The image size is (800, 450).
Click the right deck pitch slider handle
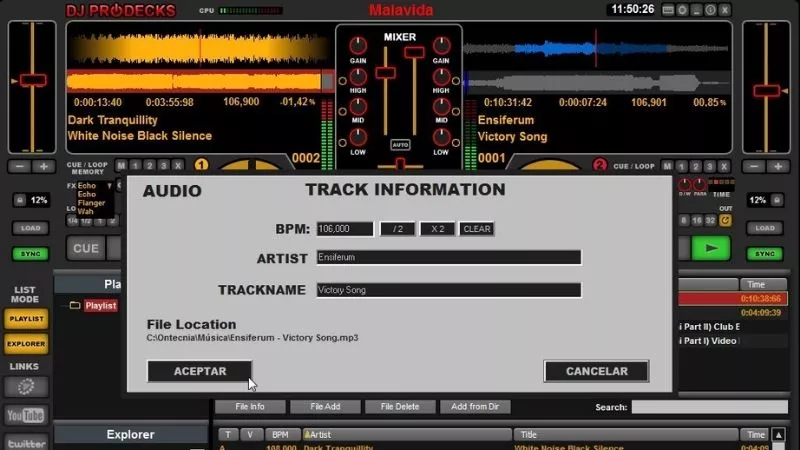pyautogui.click(x=766, y=91)
